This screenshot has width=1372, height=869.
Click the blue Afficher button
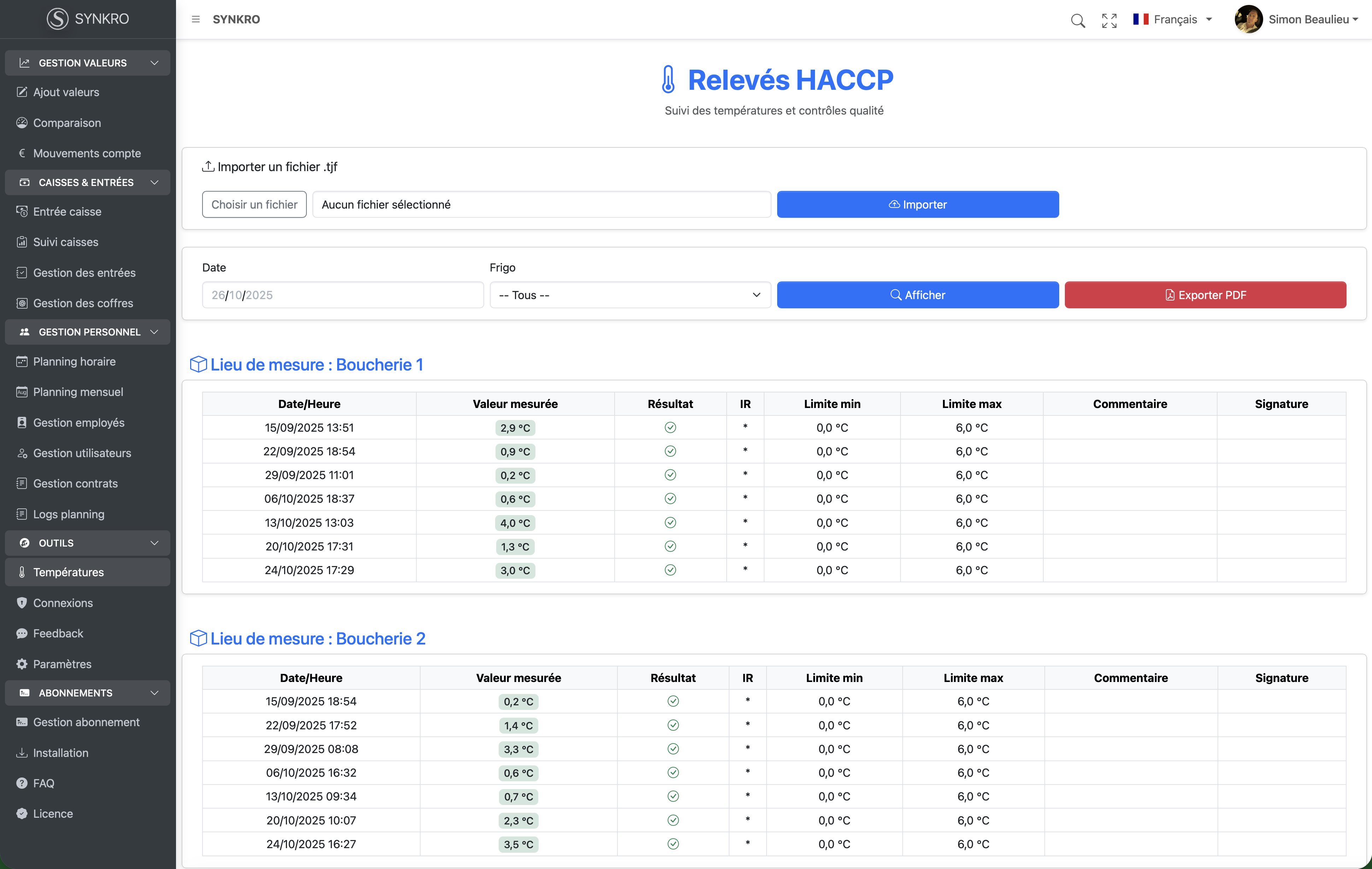[x=917, y=295]
